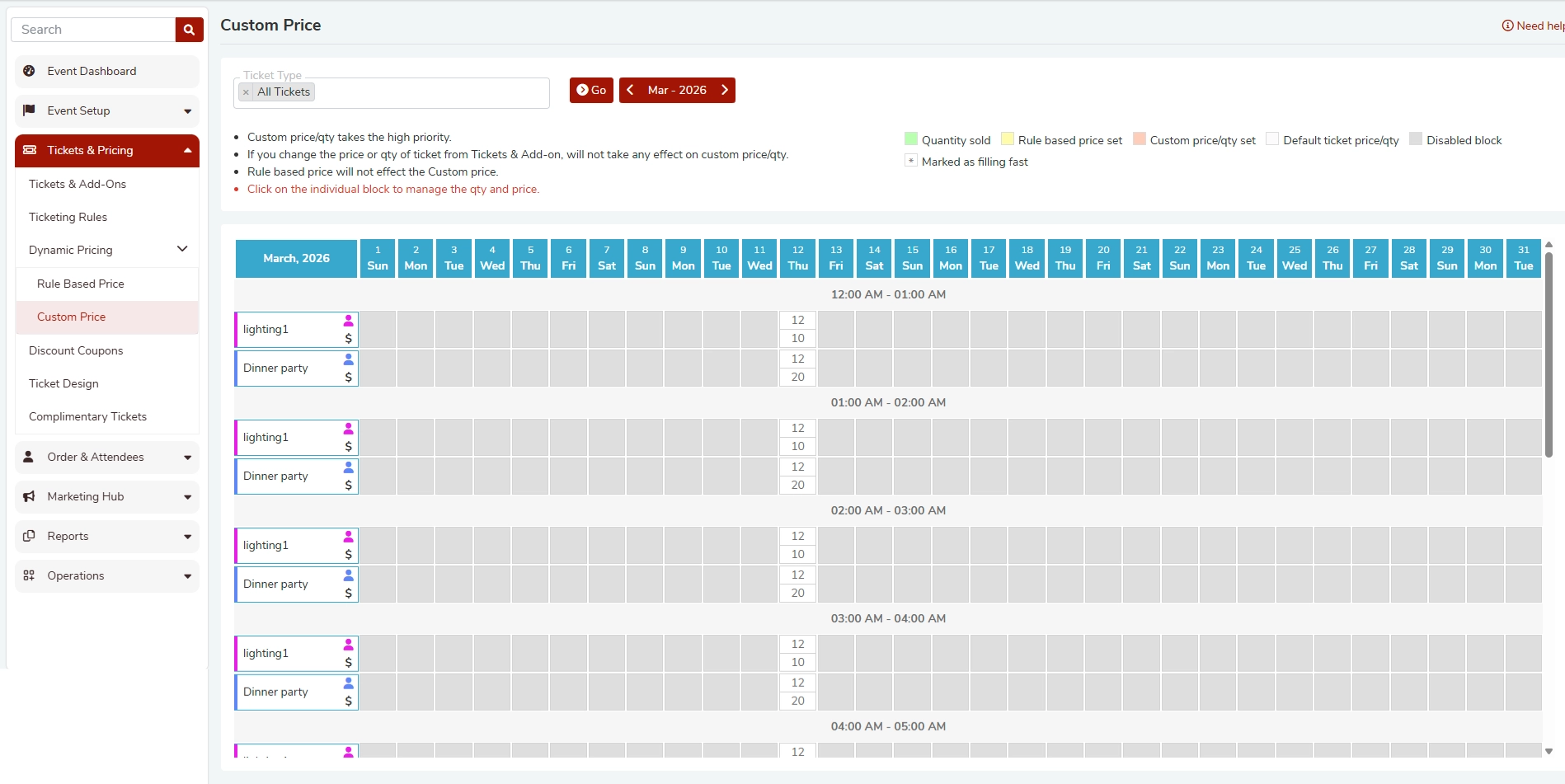Click dollar price icon for Dinner party 02:00 AM
The width and height of the screenshot is (1565, 784).
pyautogui.click(x=349, y=593)
